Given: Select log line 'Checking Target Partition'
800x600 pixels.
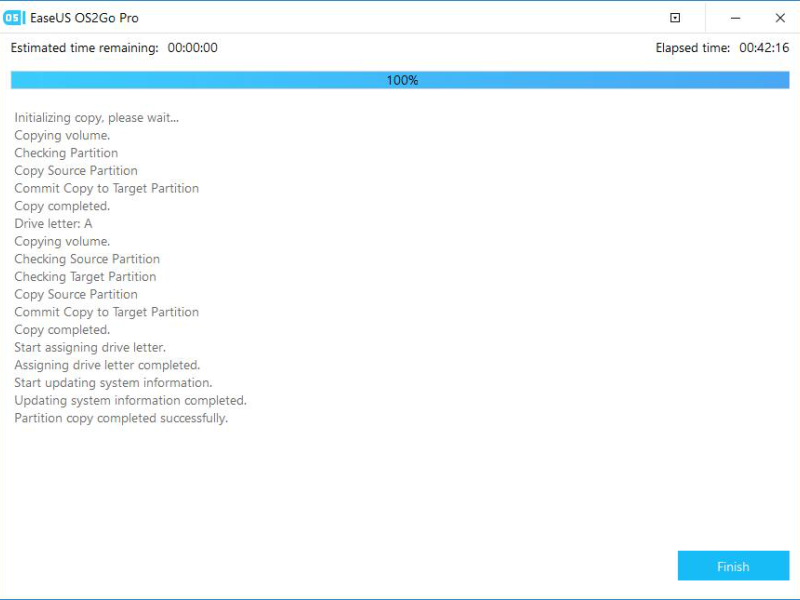Looking at the screenshot, I should 85,277.
